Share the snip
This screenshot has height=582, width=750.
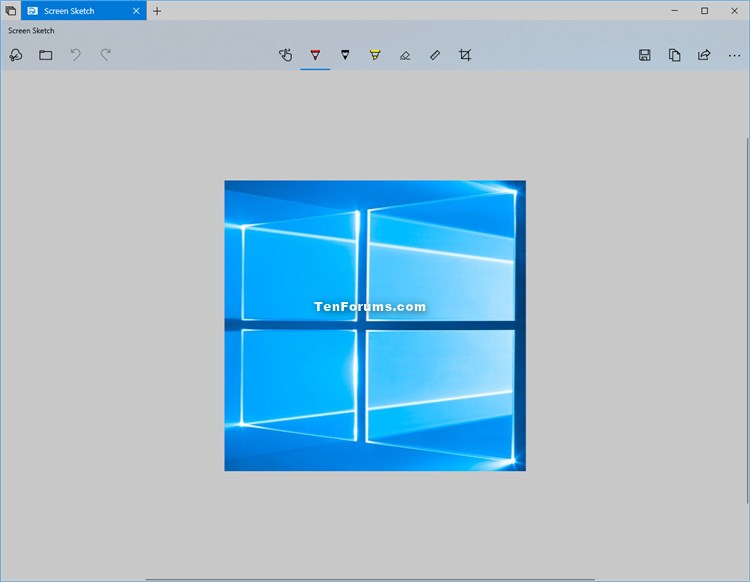click(x=704, y=55)
